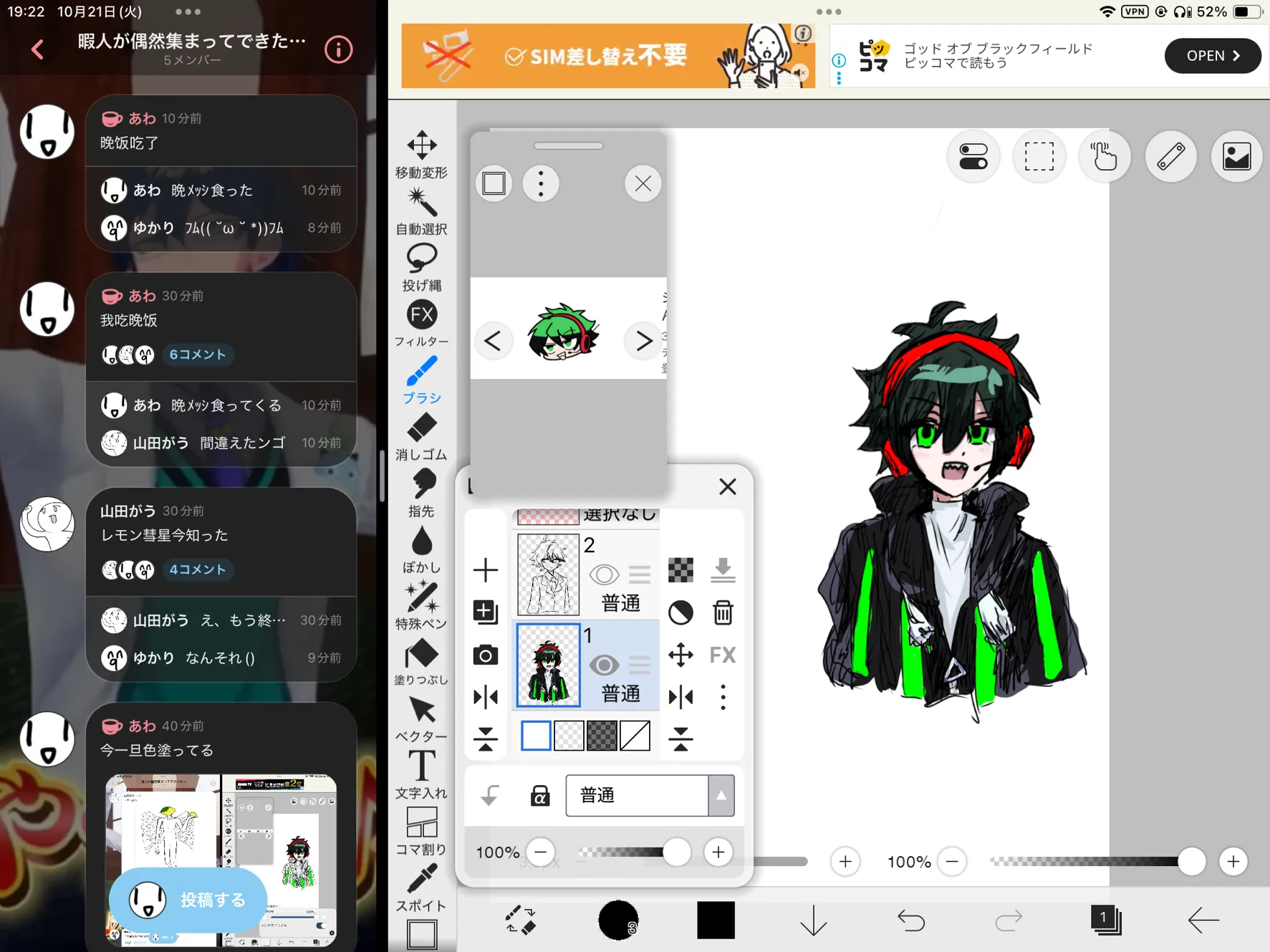Select the ブラシ brush tool

point(421,380)
